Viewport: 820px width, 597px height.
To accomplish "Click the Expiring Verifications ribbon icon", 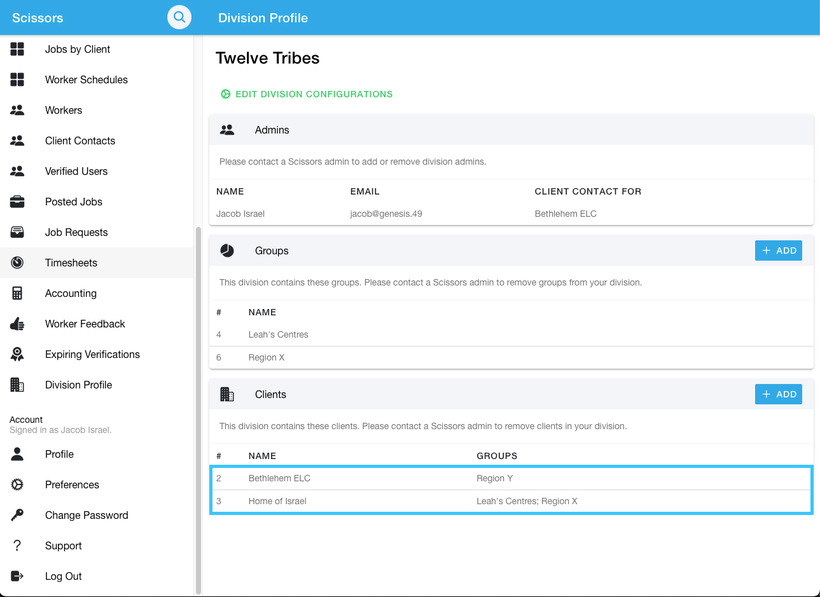I will pyautogui.click(x=17, y=354).
